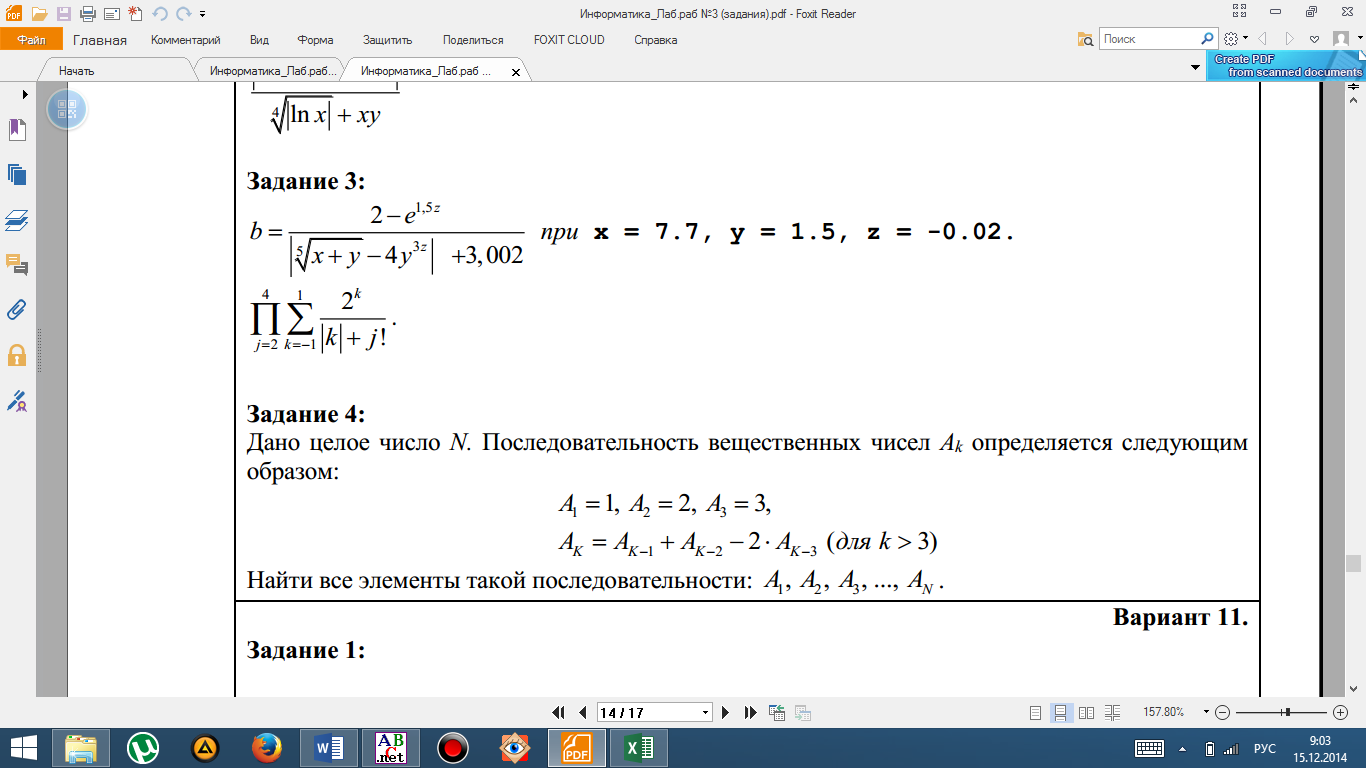This screenshot has width=1366, height=768.
Task: Open the Вид ribbon tab
Action: [260, 40]
